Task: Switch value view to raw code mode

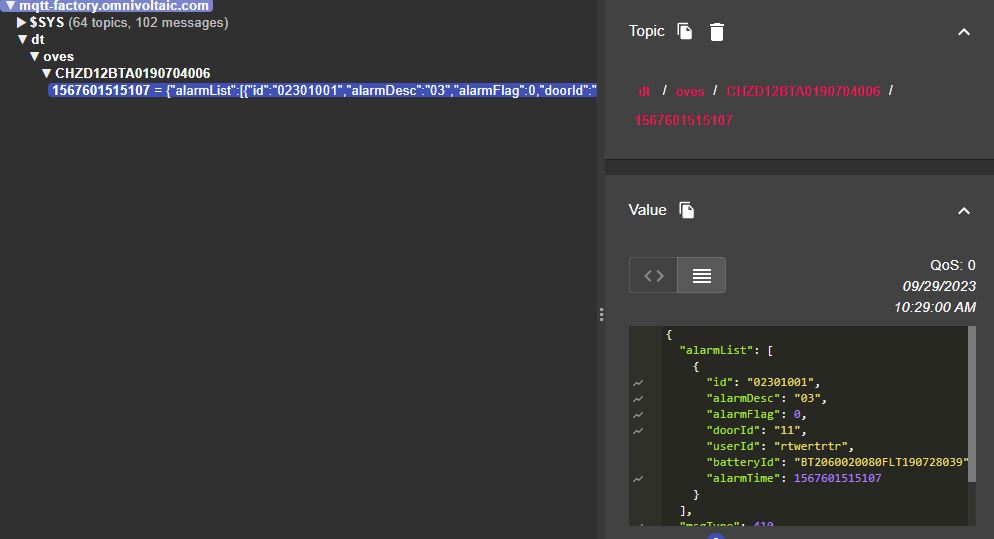Action: pyautogui.click(x=653, y=275)
